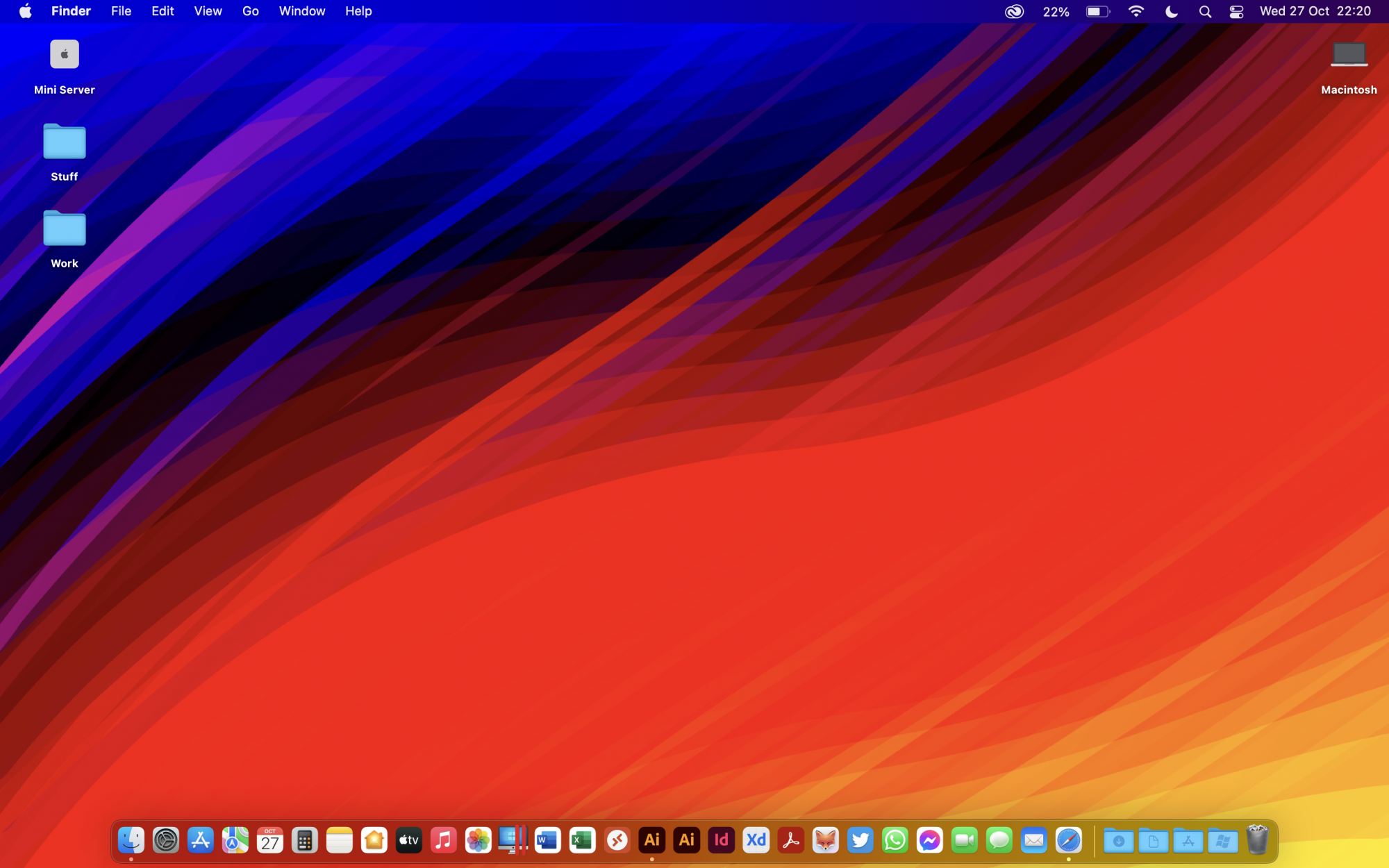1389x868 pixels.
Task: Launch Twitter app from the Dock
Action: [860, 841]
